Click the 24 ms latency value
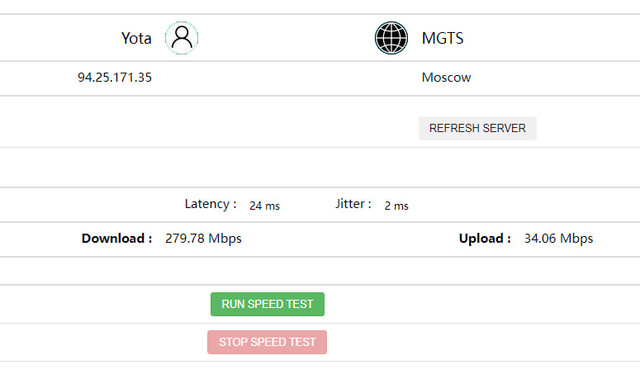Viewport: 640px width, 374px height. (264, 205)
